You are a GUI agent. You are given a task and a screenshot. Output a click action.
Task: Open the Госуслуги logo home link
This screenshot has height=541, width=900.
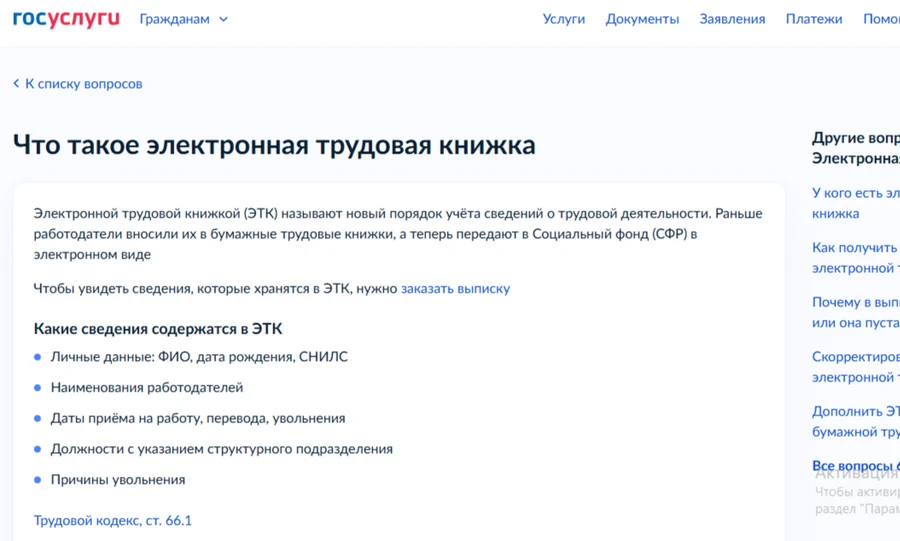(66, 18)
